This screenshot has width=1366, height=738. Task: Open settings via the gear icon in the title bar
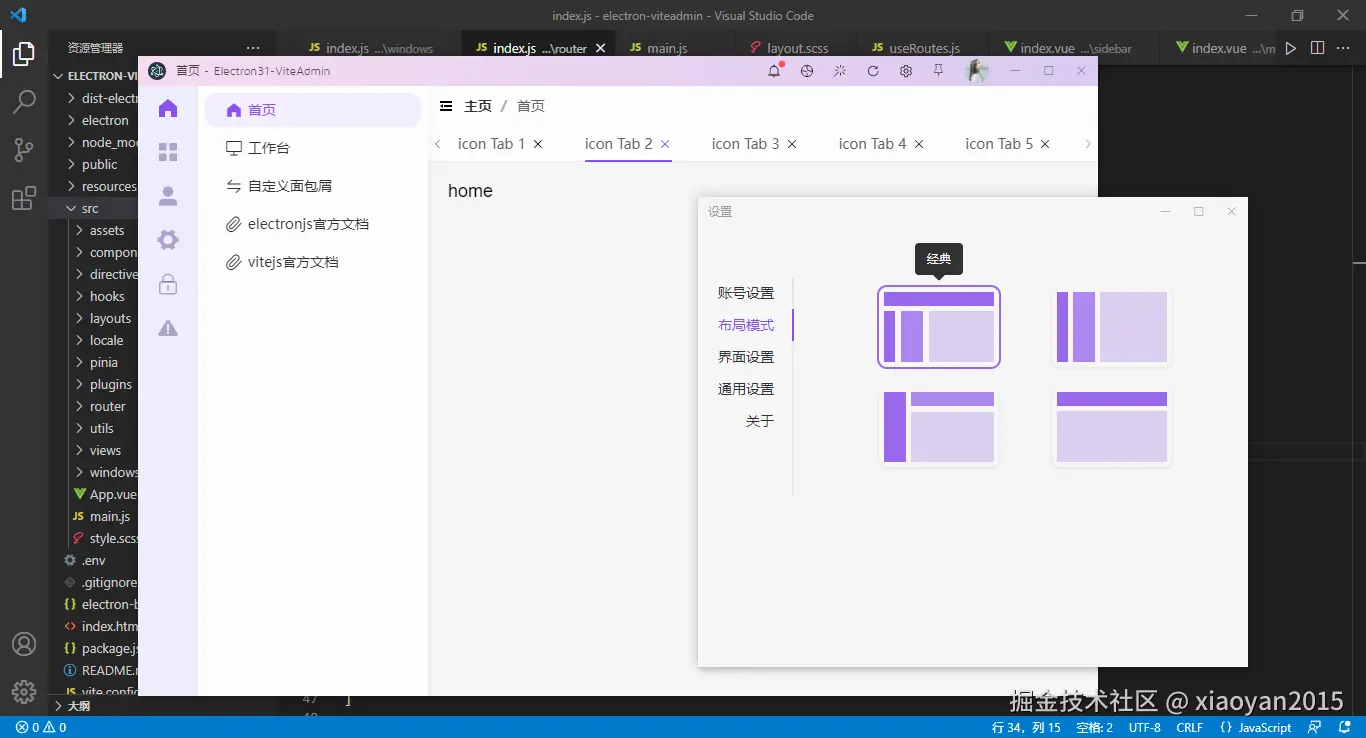906,71
